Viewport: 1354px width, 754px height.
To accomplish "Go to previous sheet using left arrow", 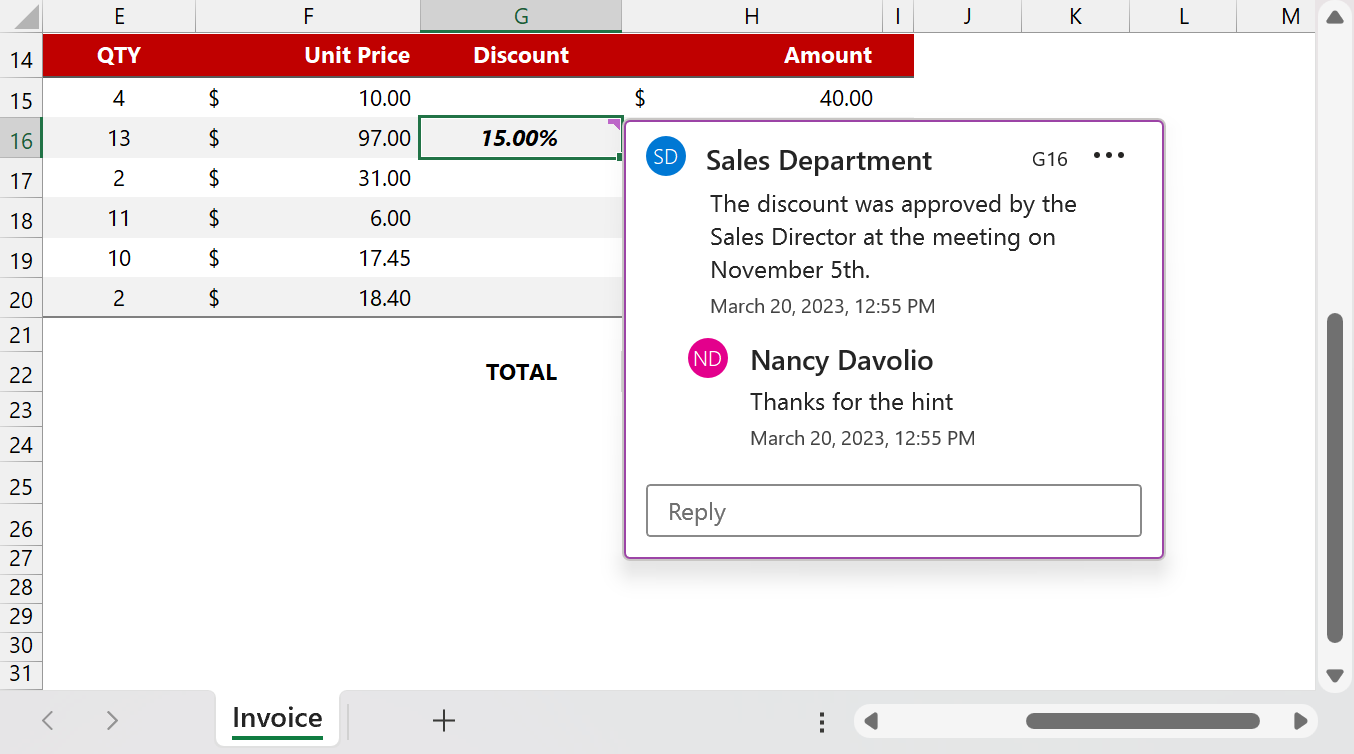I will 48,720.
